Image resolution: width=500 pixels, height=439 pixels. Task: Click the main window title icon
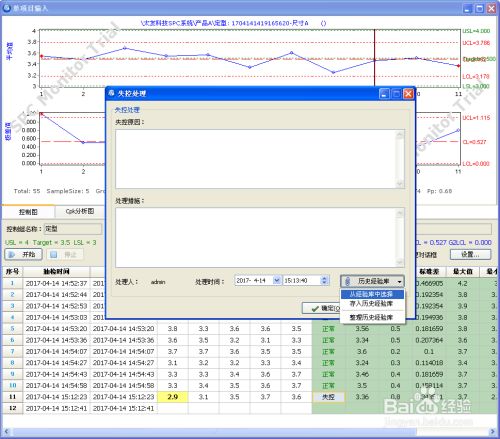[x=6, y=8]
